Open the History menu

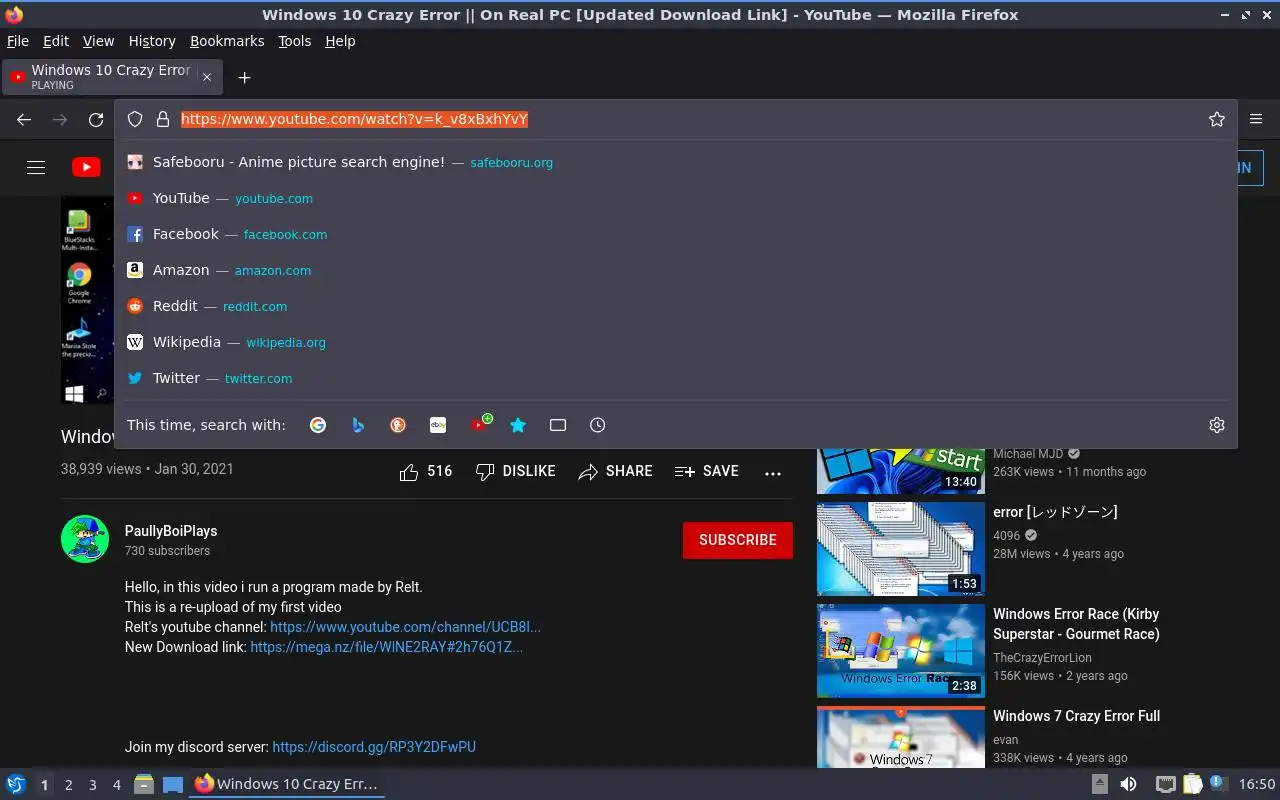pyautogui.click(x=152, y=41)
